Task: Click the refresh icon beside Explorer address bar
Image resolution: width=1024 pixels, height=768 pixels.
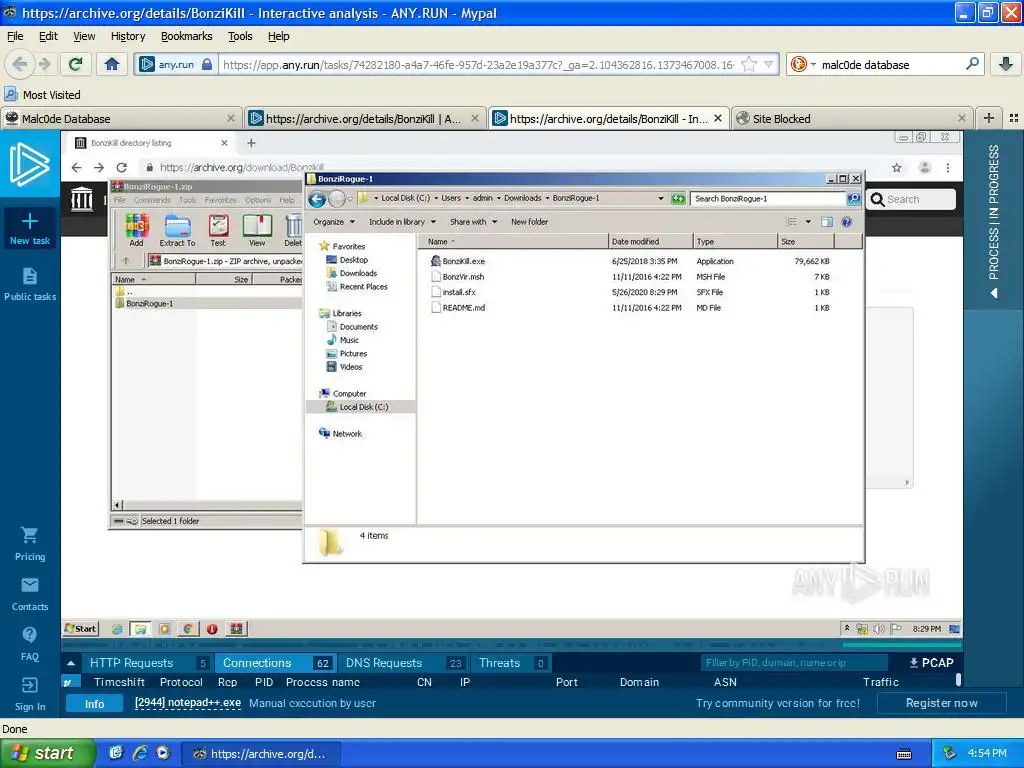Action: [679, 199]
